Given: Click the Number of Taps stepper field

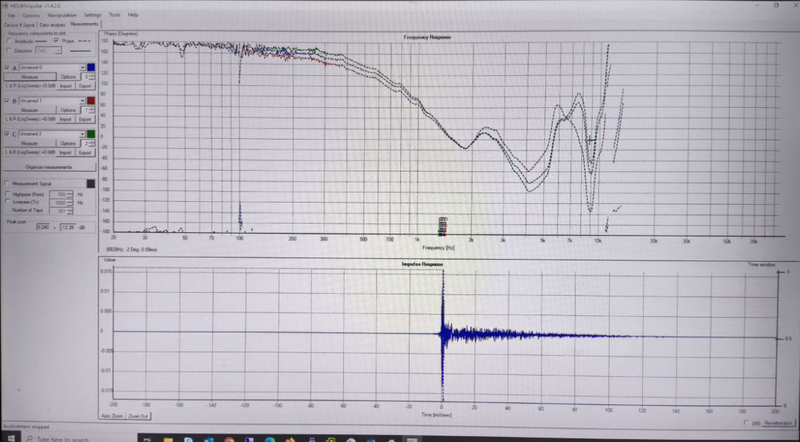Looking at the screenshot, I should (x=61, y=211).
